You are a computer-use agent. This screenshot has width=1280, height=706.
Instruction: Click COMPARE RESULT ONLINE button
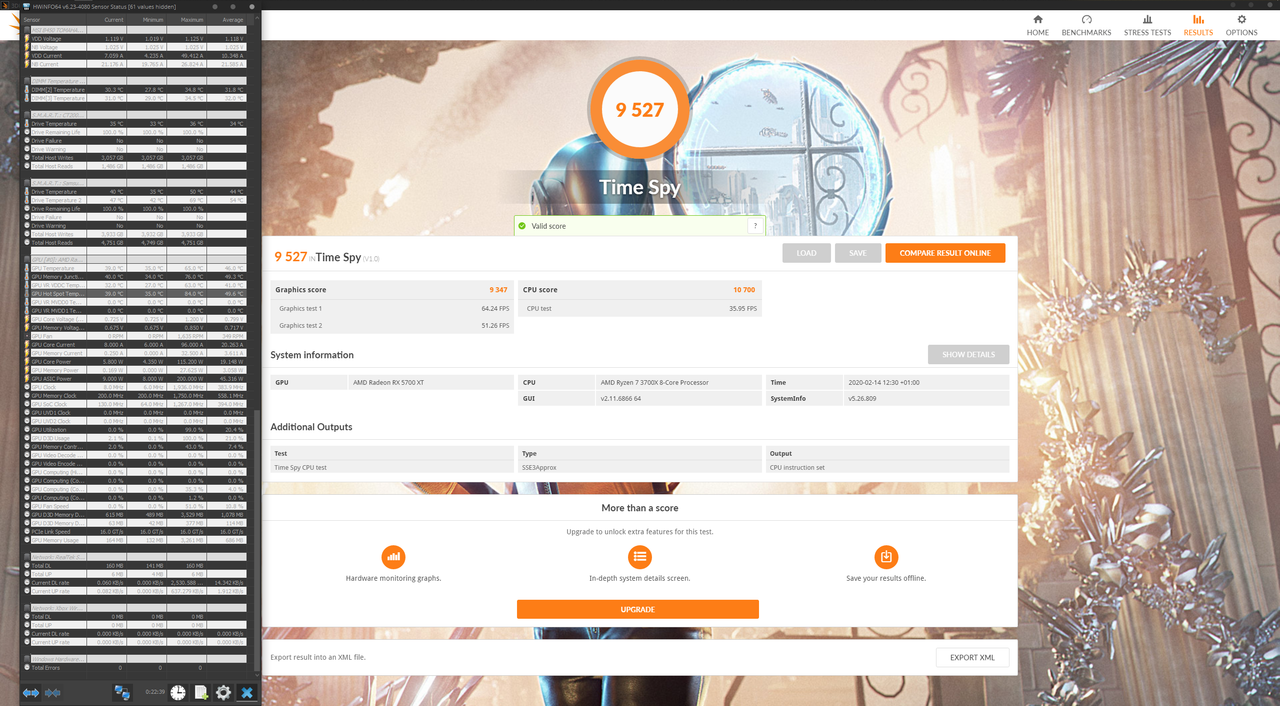(945, 253)
